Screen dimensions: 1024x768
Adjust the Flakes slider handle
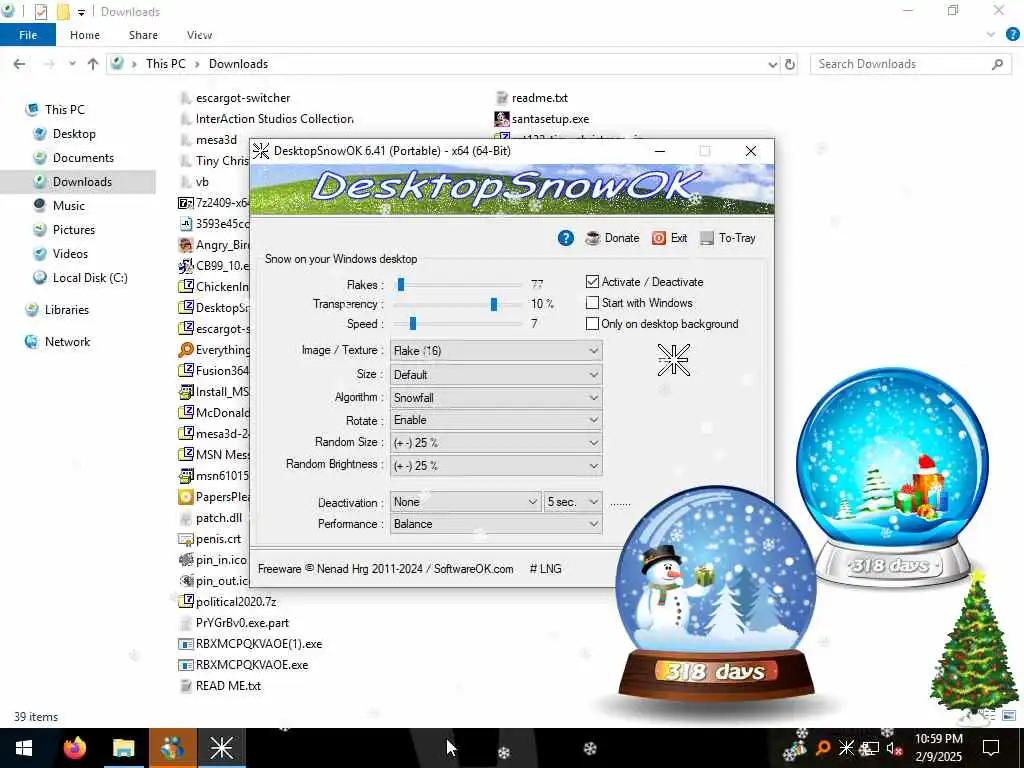tap(401, 285)
